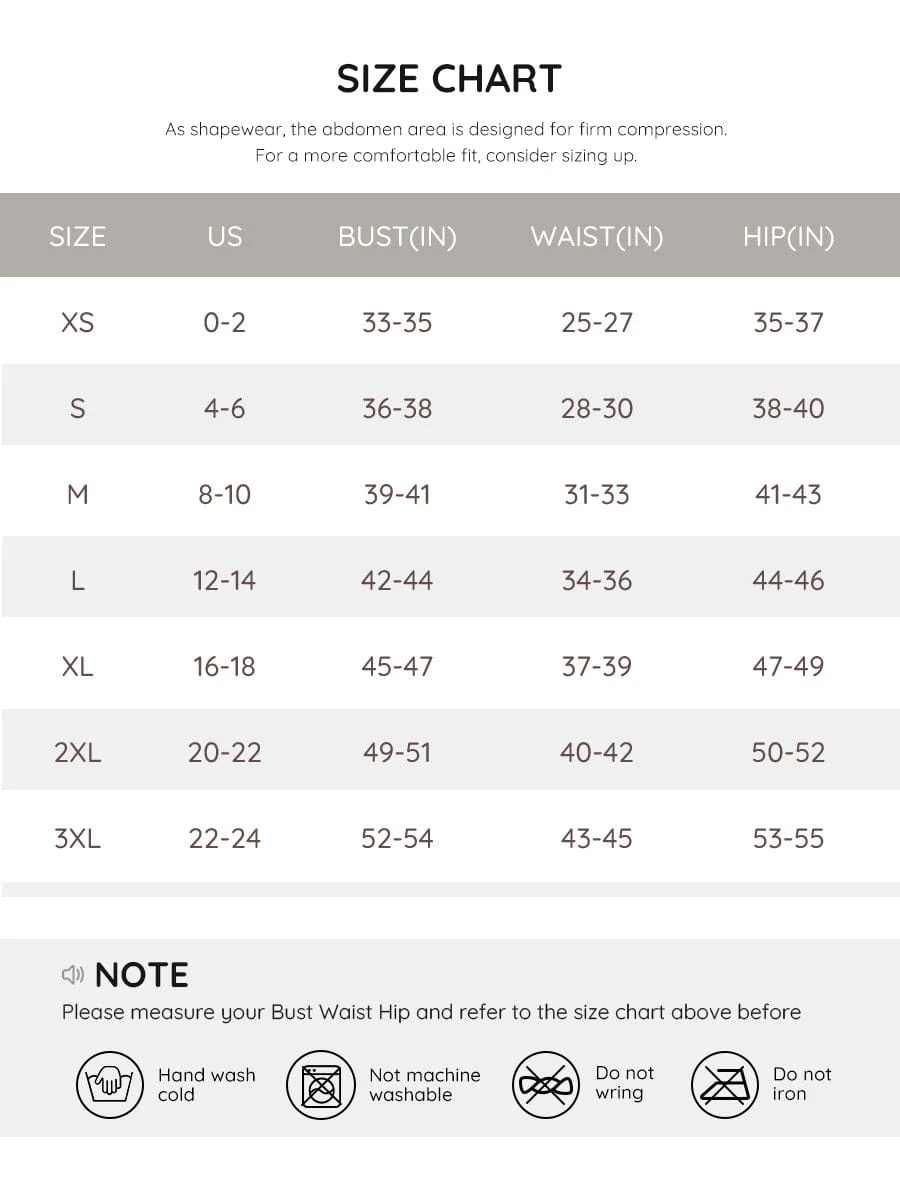900x1200 pixels.
Task: Click the 'Do not iron' text label
Action: [802, 1083]
